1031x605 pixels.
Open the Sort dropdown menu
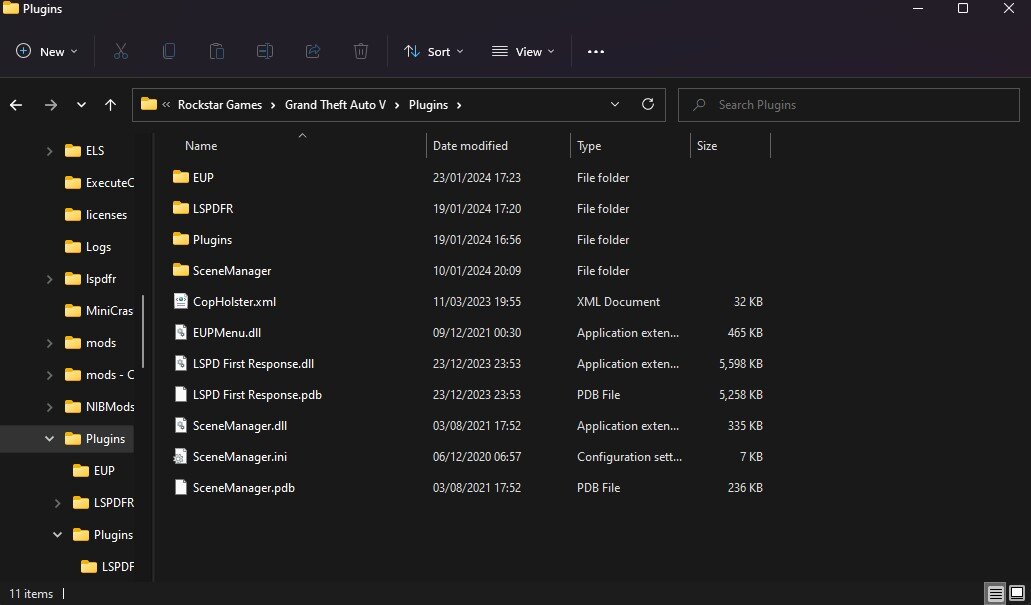click(x=434, y=51)
